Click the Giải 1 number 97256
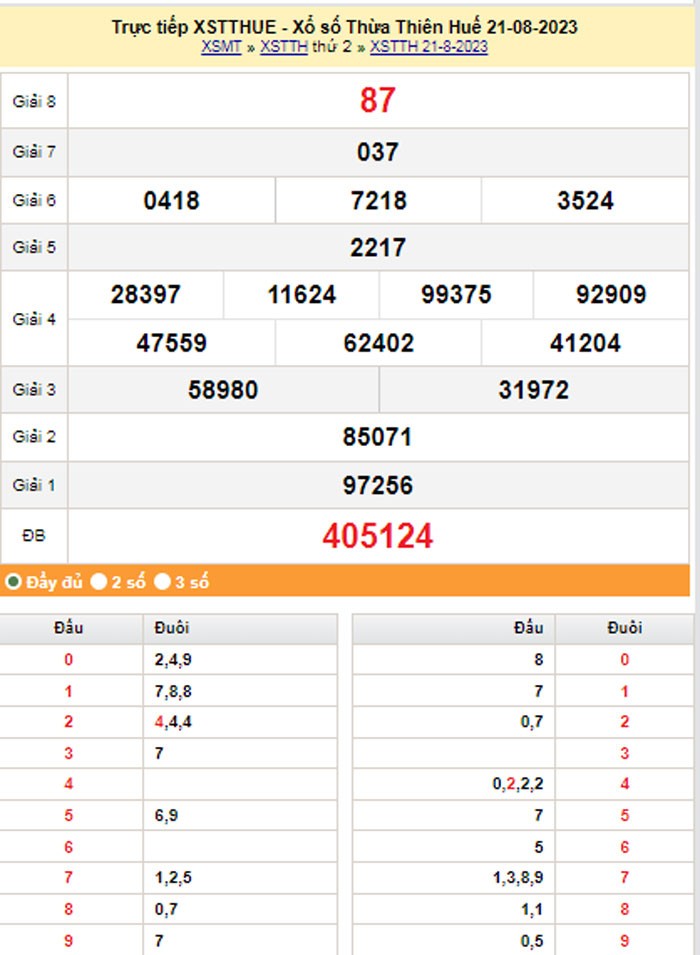Image resolution: width=700 pixels, height=955 pixels. 377,486
